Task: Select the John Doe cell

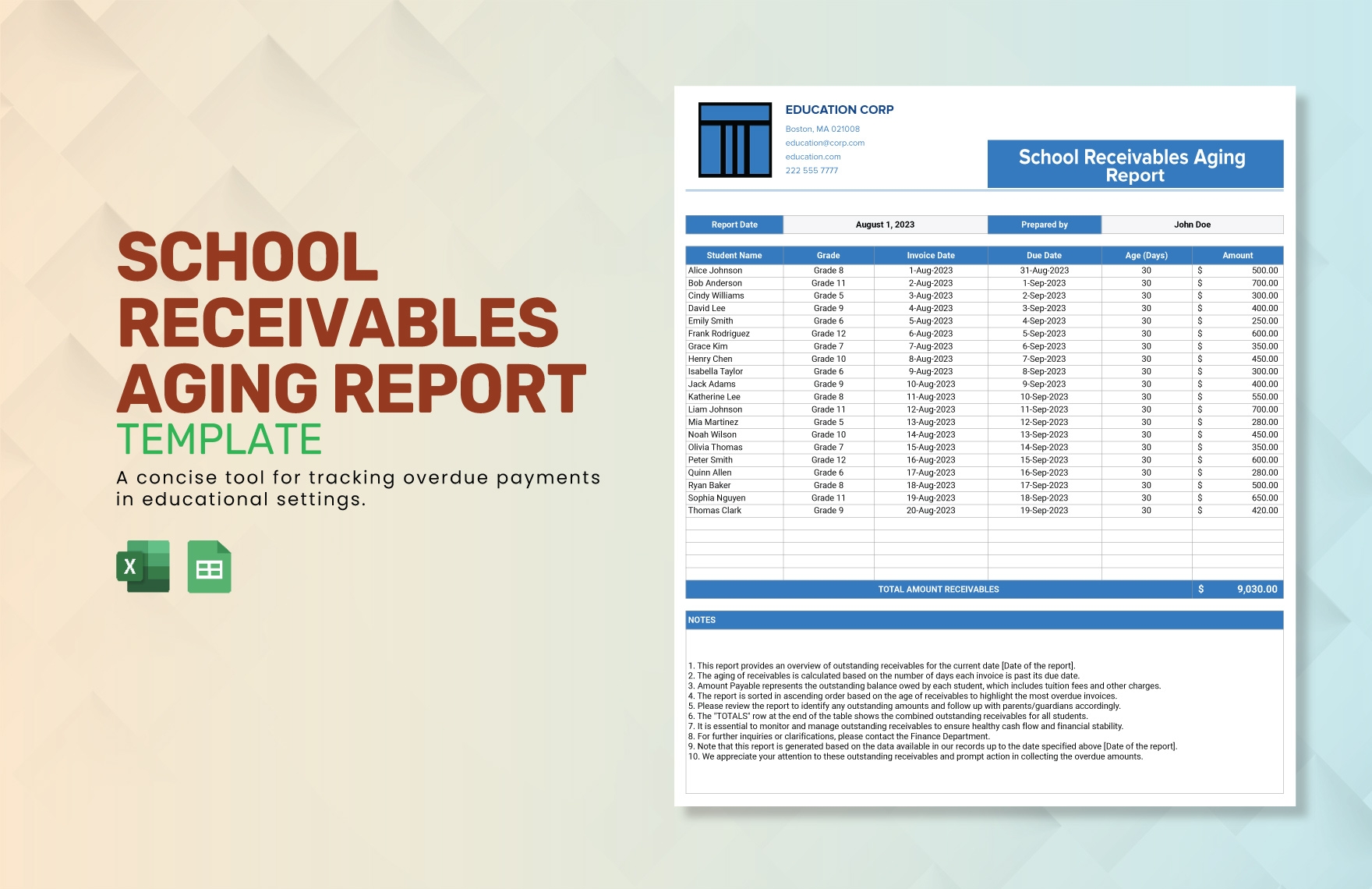Action: coord(1192,225)
